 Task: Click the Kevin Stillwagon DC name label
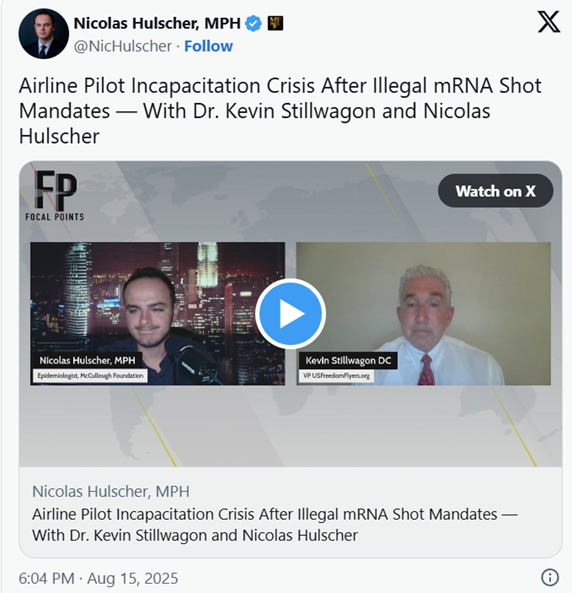click(348, 360)
